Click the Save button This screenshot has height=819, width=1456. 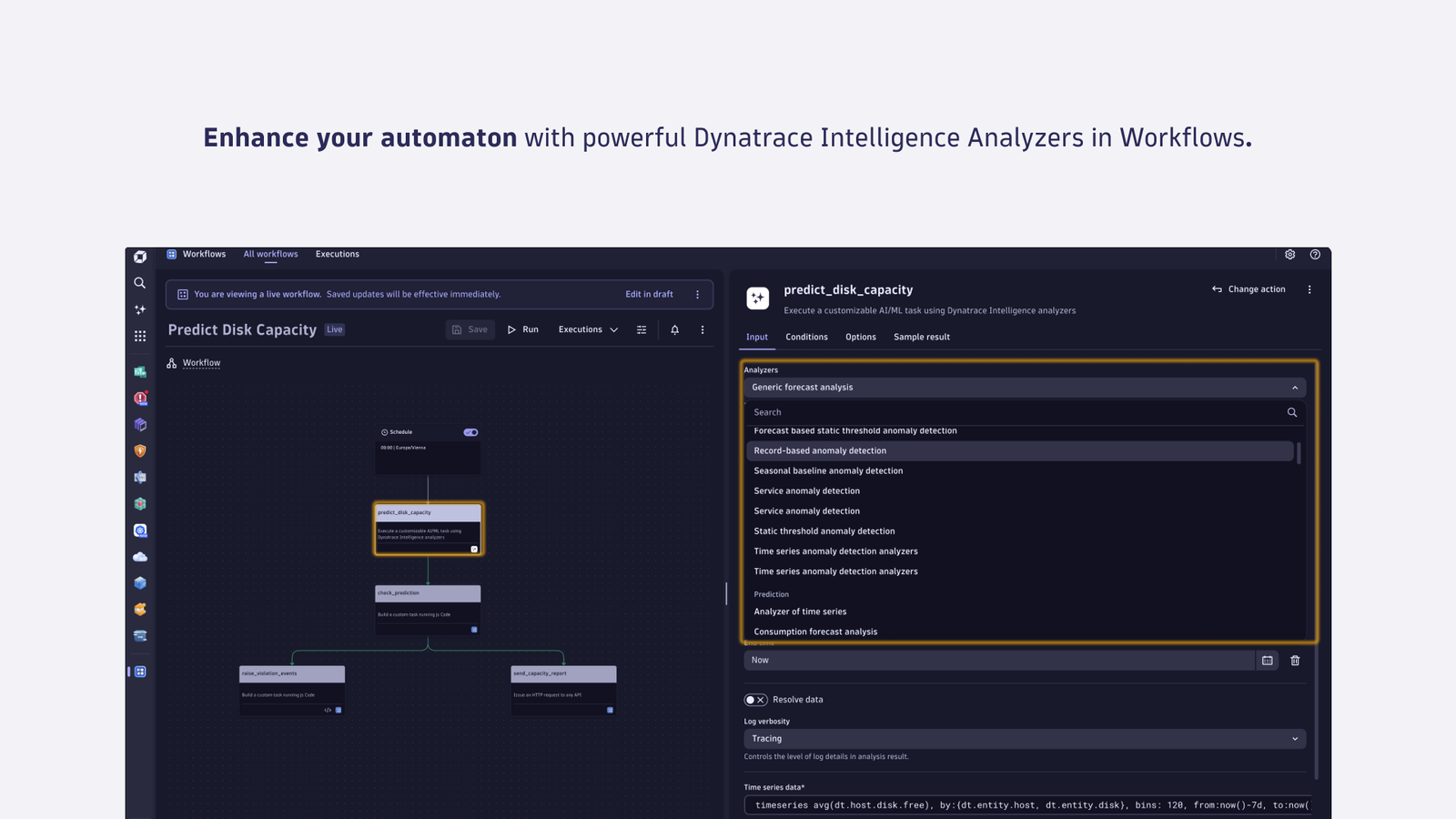point(470,329)
